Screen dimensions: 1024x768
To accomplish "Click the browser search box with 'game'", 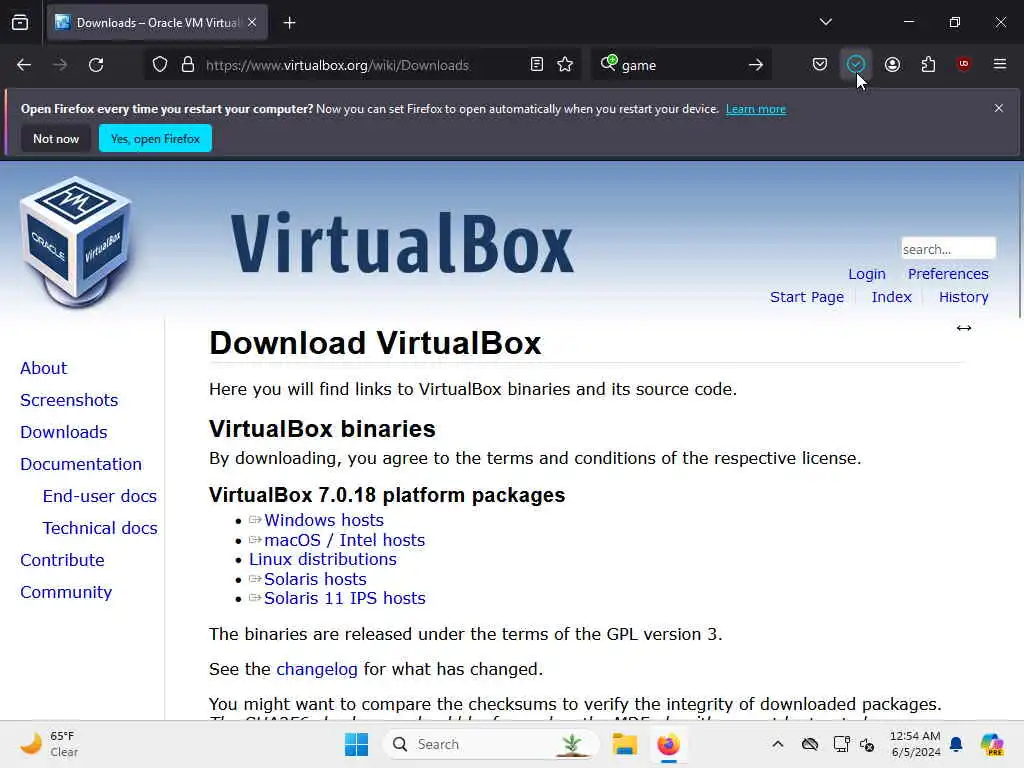I will pos(679,65).
